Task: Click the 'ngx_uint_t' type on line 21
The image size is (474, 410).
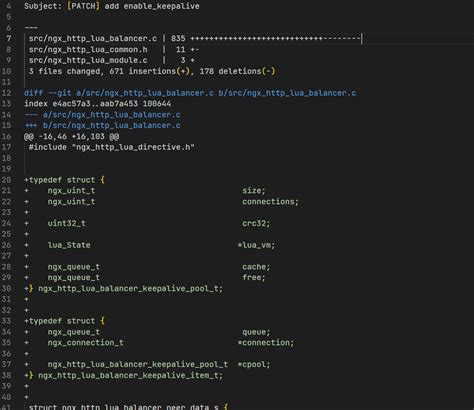Action: (x=71, y=191)
